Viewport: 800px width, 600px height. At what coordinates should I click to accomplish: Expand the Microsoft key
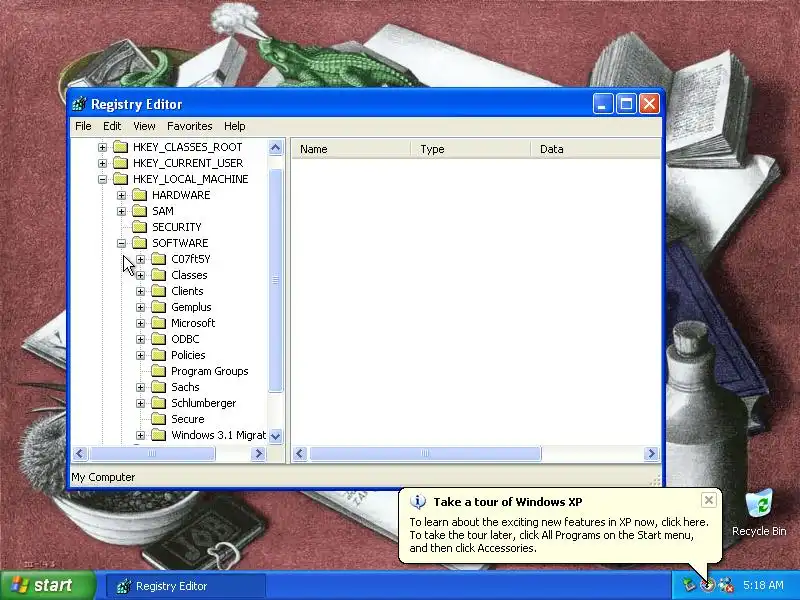point(140,323)
